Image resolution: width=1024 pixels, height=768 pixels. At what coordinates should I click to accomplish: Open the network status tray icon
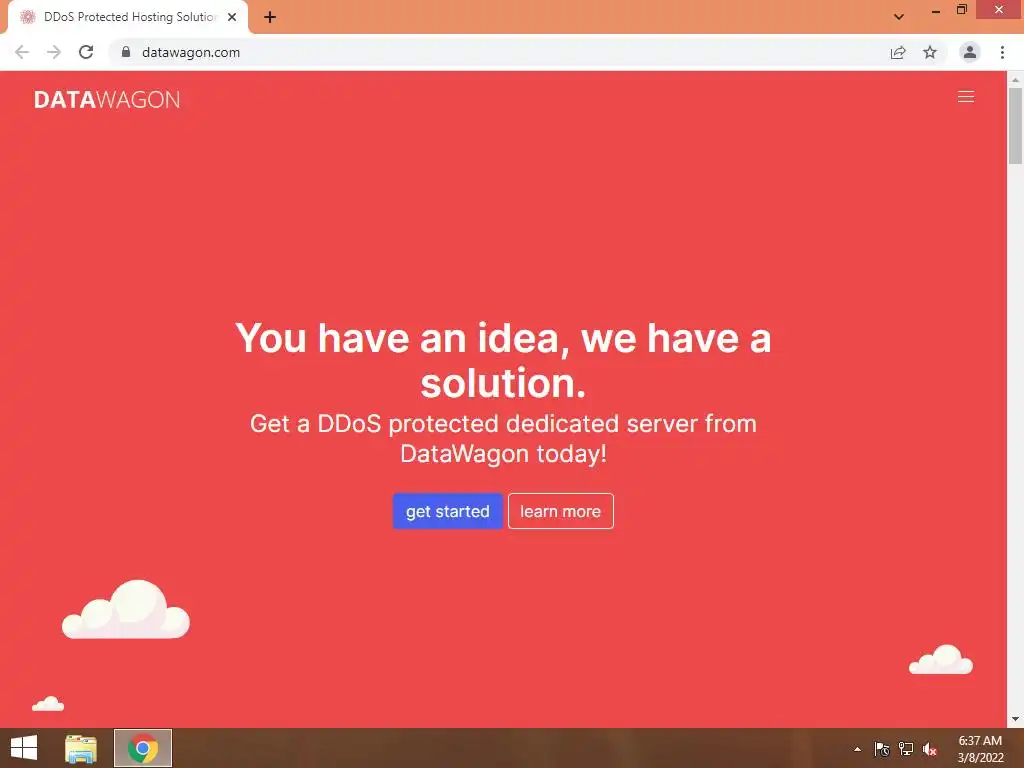[x=906, y=749]
